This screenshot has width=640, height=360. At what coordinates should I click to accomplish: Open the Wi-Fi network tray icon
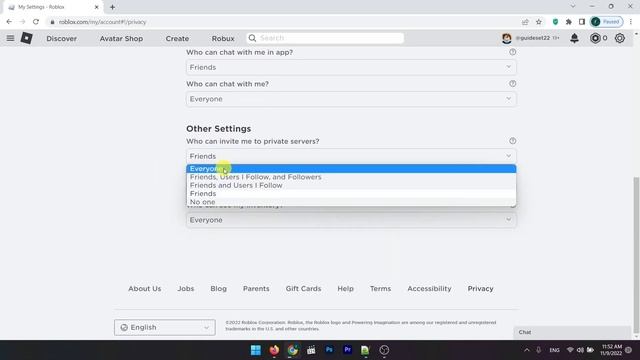click(x=570, y=350)
